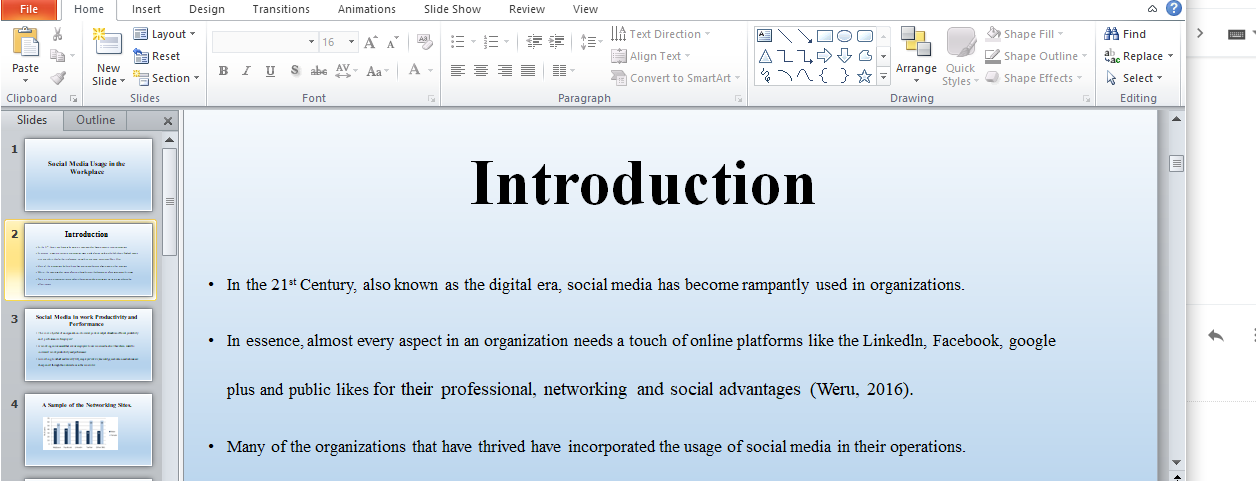The height and width of the screenshot is (481, 1256).
Task: Open the font name combo box
Action: click(264, 42)
